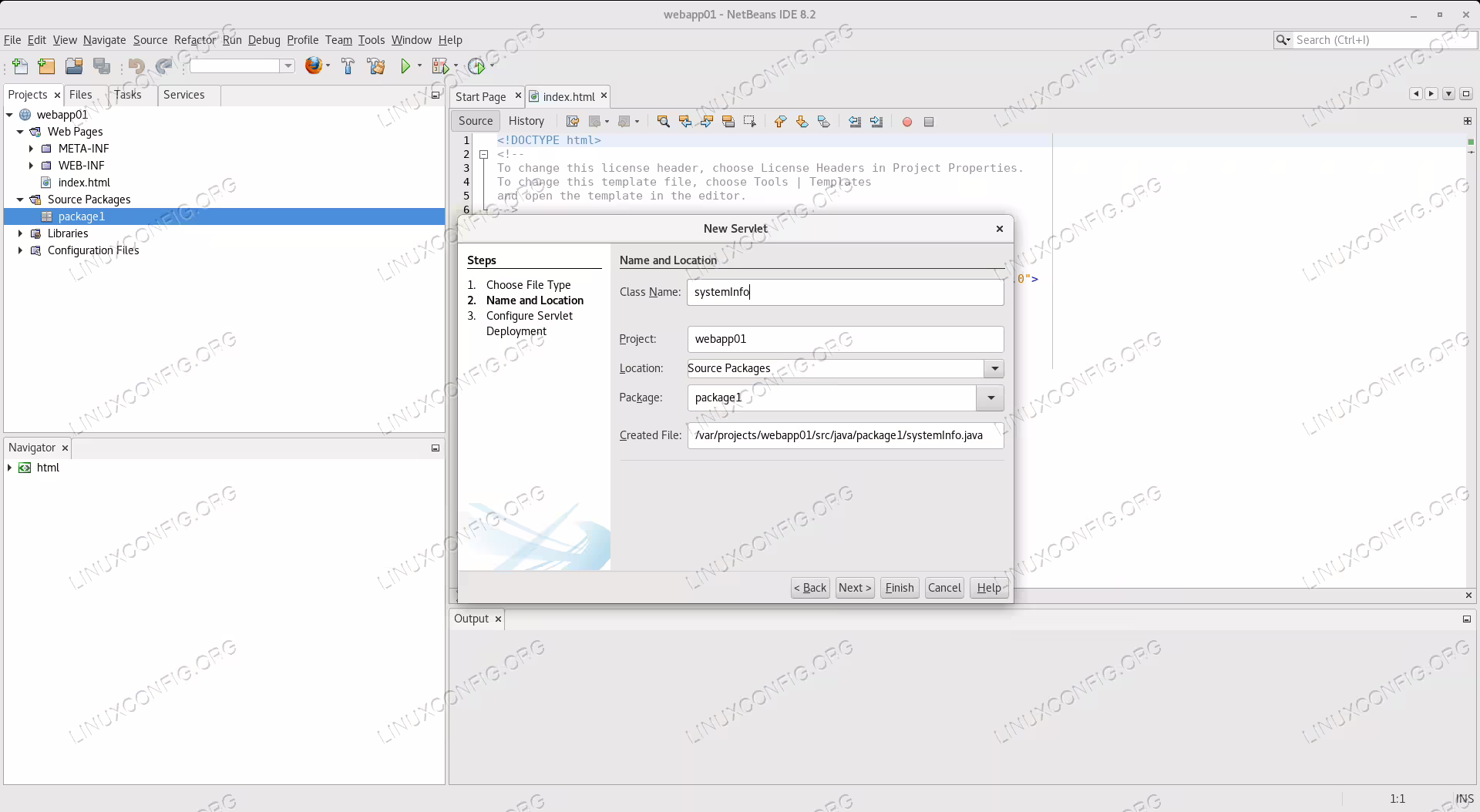Expand the WEB-INF folder node

tap(31, 166)
